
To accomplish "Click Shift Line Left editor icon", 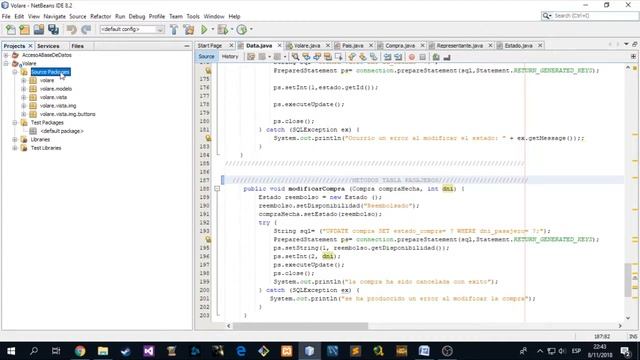I will [387, 57].
